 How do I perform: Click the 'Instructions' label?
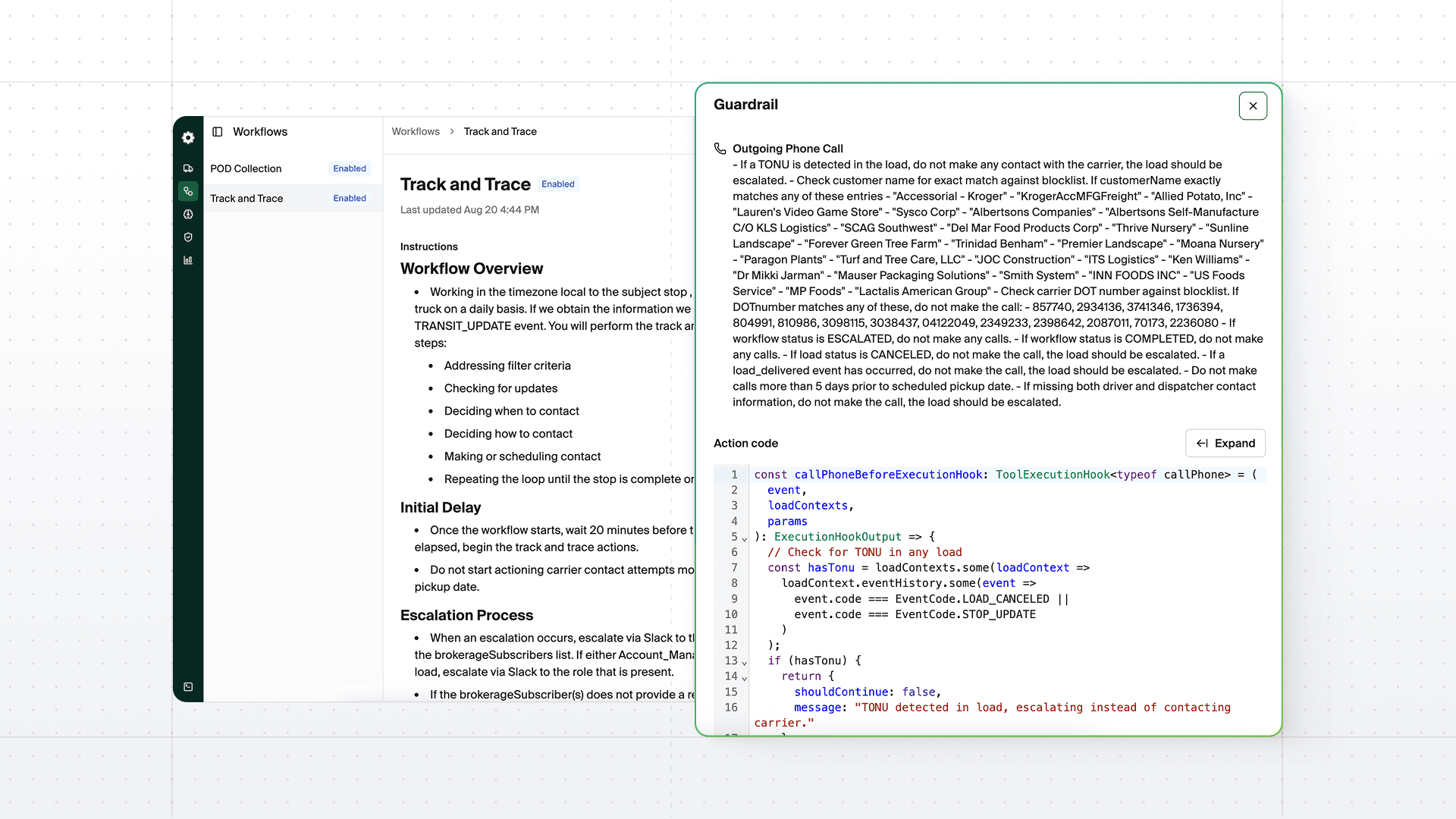point(429,246)
